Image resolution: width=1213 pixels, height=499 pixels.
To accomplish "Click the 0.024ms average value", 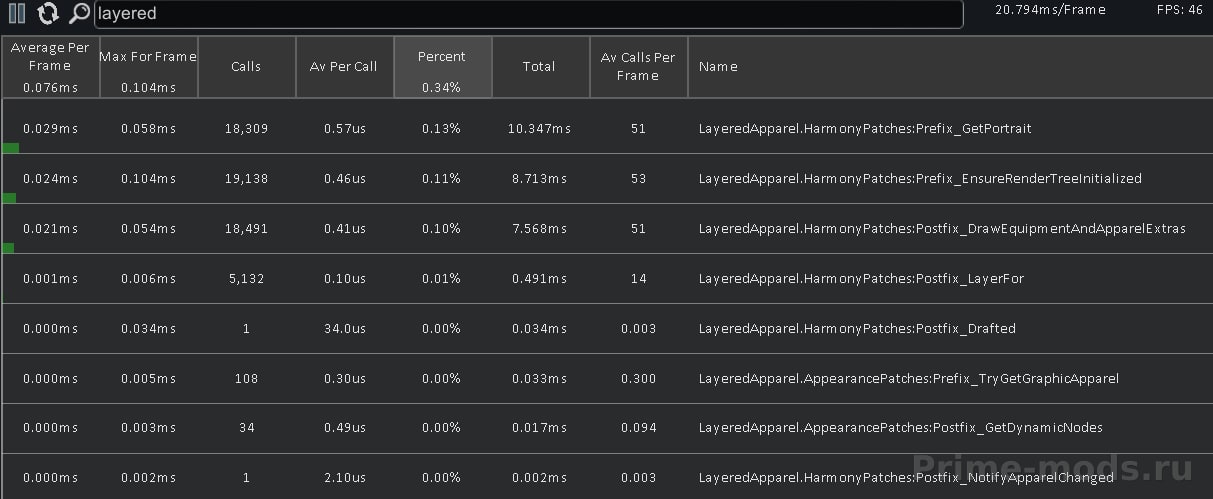I will click(x=50, y=179).
